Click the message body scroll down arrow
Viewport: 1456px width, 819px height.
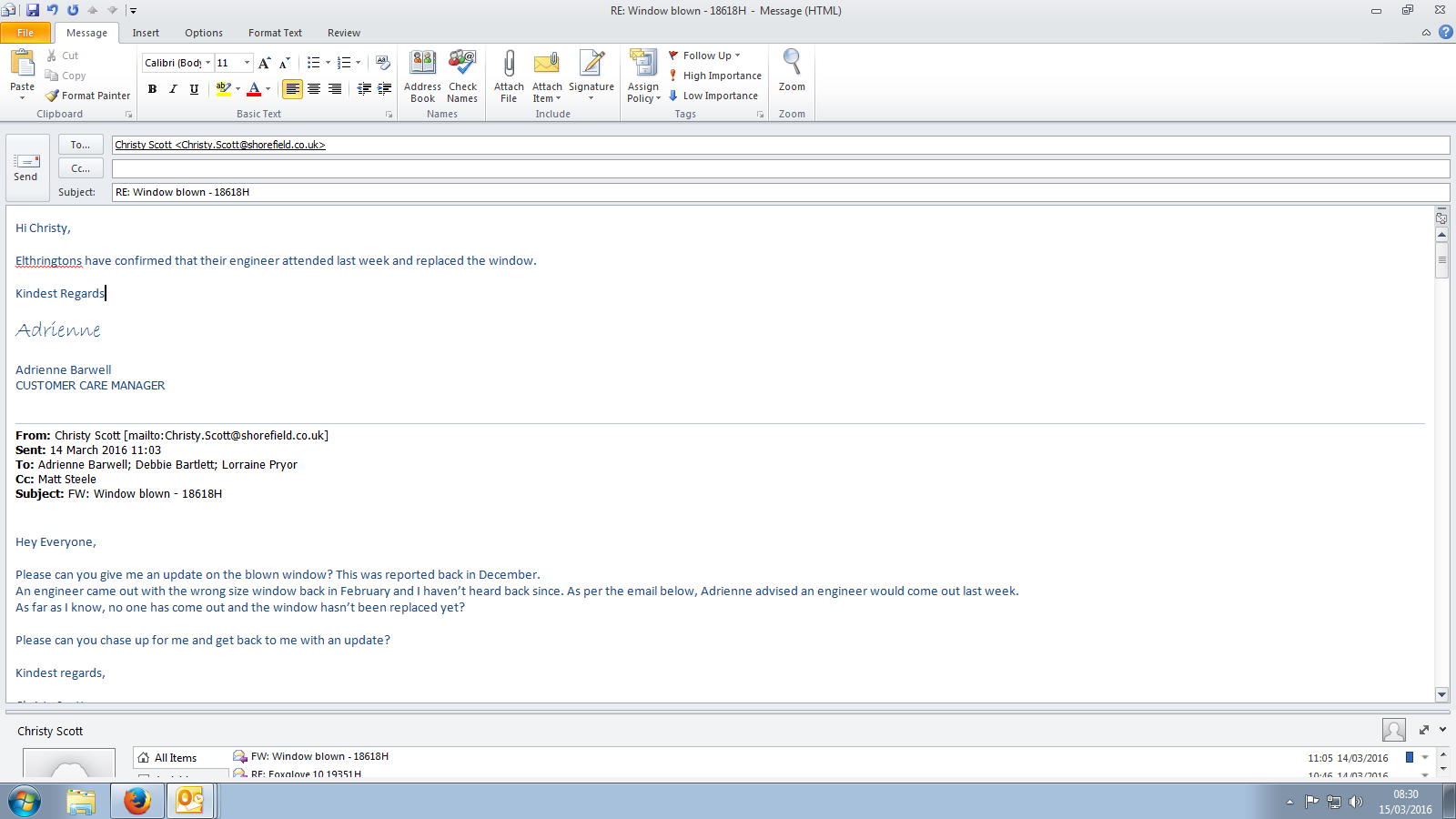pos(1441,694)
